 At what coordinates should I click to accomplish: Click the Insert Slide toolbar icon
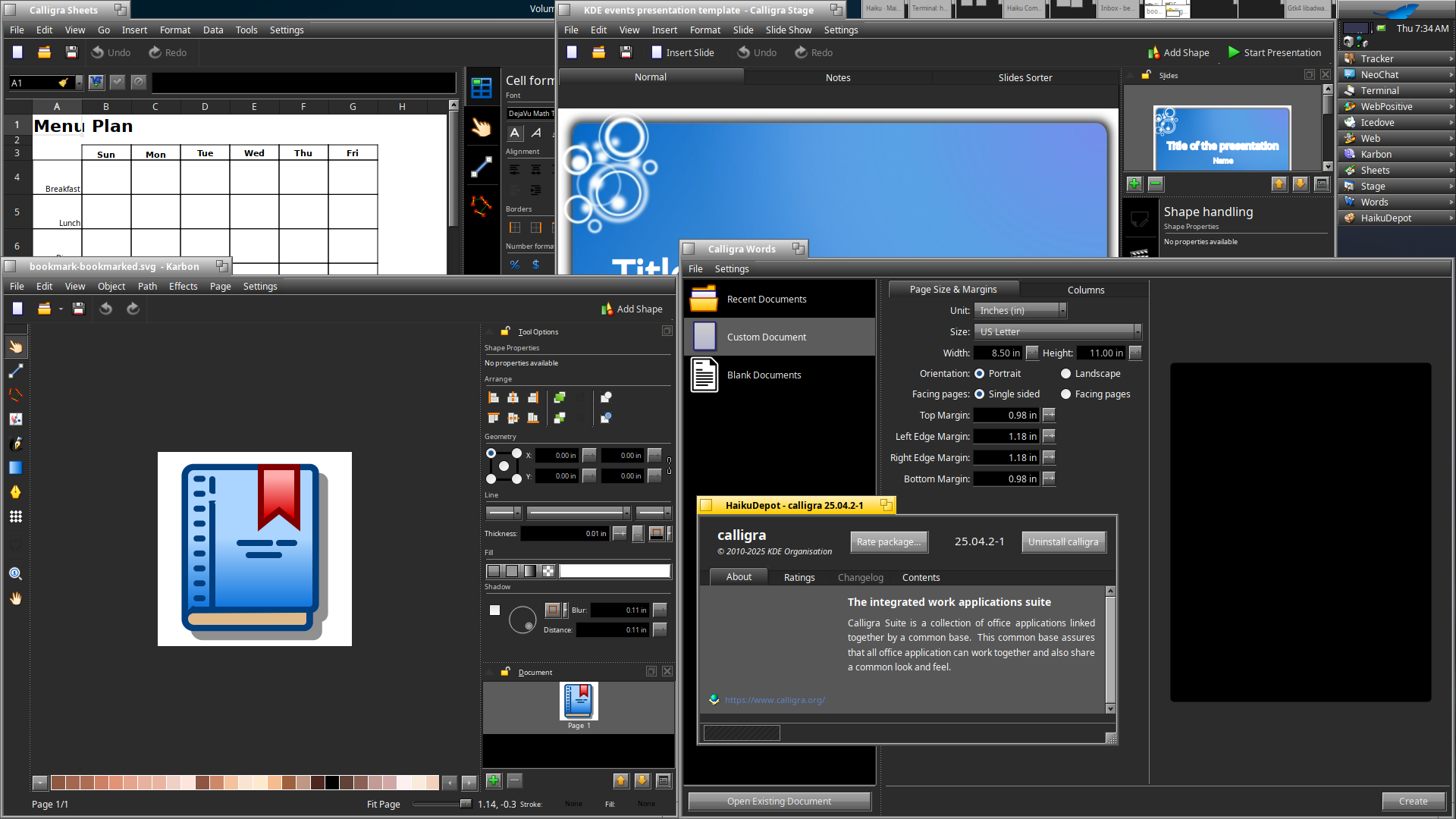[657, 52]
